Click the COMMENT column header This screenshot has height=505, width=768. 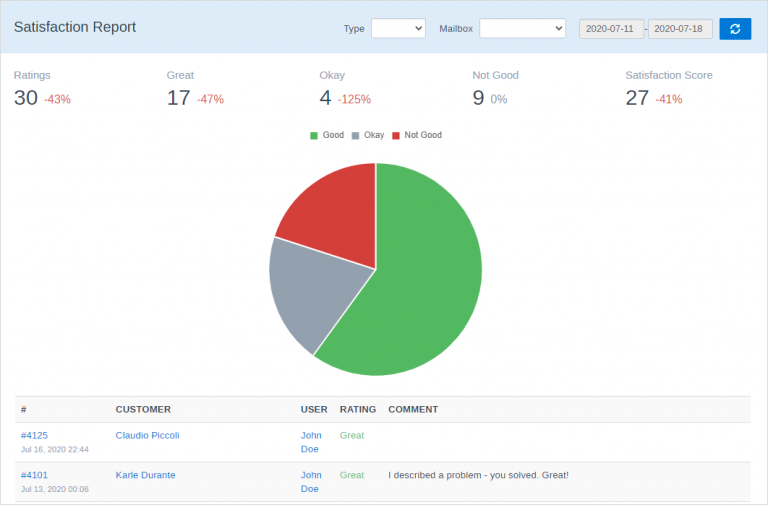coord(413,409)
